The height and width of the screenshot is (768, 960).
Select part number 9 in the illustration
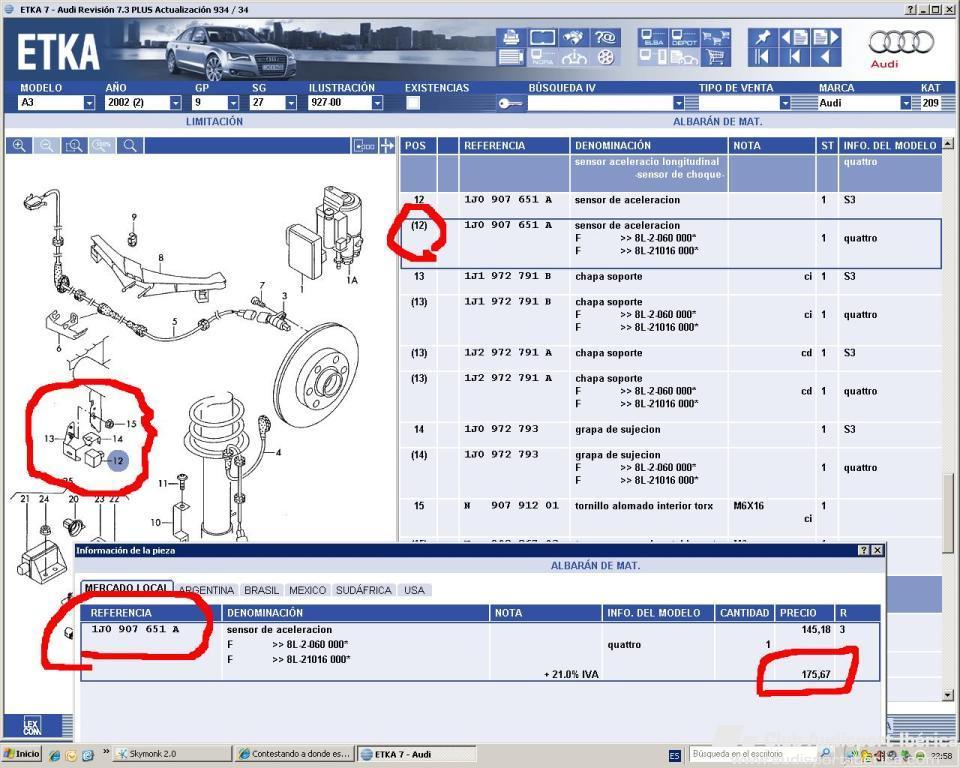pyautogui.click(x=134, y=217)
